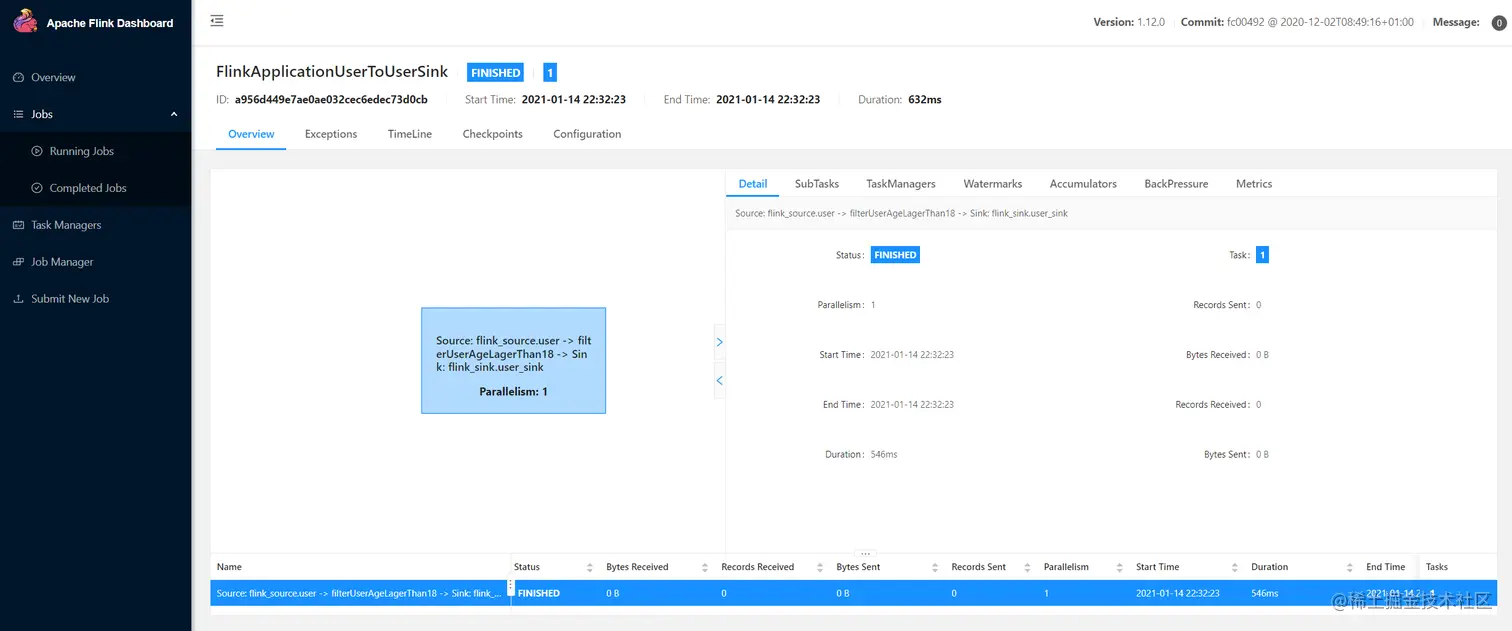Click the Version 1.12.0 label
Image resolution: width=1512 pixels, height=631 pixels.
1129,22
